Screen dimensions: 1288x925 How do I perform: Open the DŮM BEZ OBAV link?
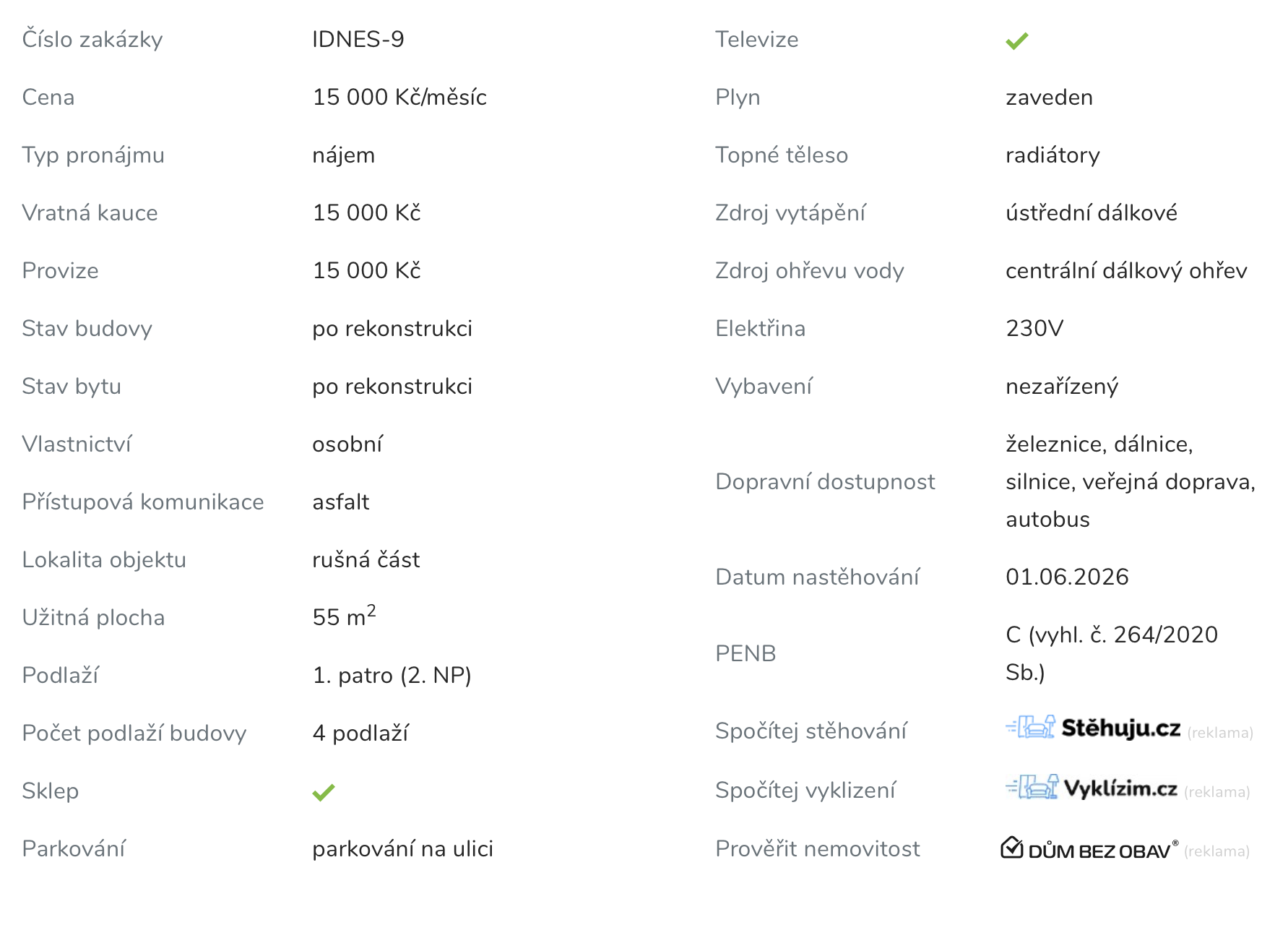1099,851
